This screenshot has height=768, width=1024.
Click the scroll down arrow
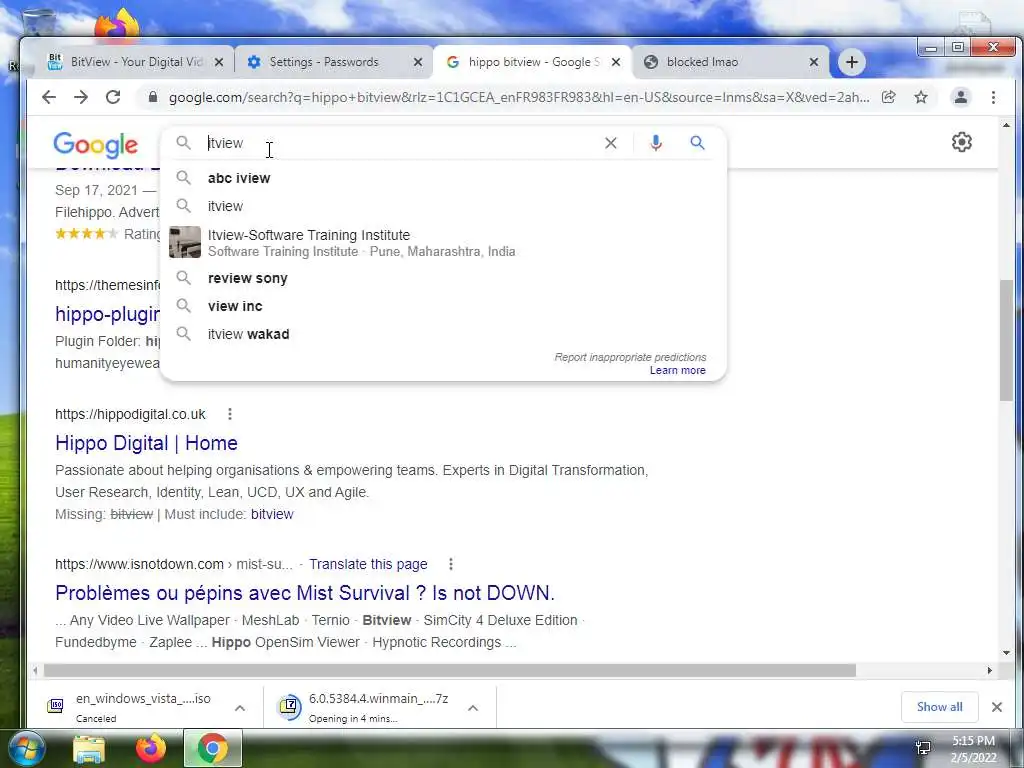1006,653
